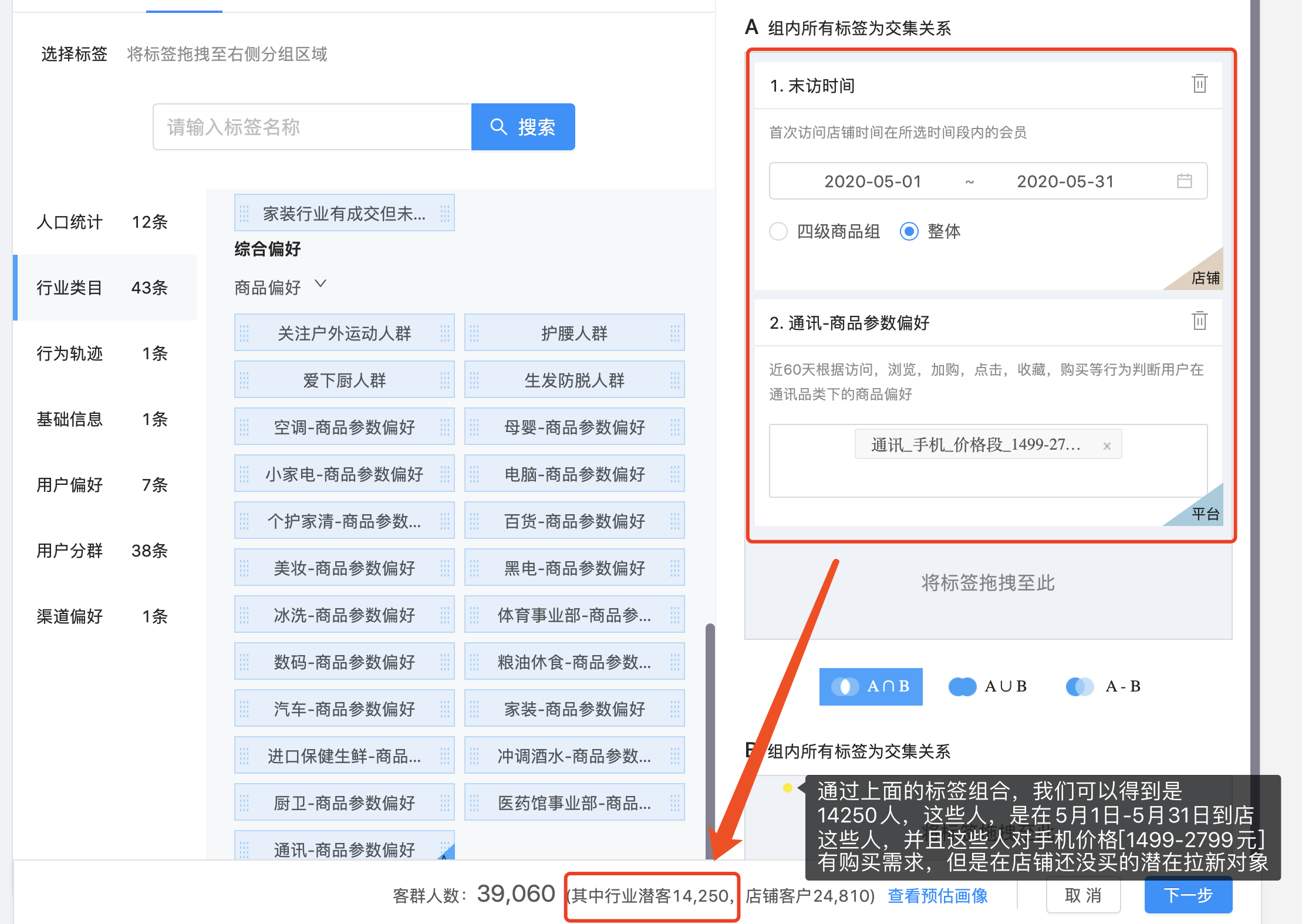Viewport: 1302px width, 924px height.
Task: Activate the A∩B intersection toggle
Action: click(871, 686)
